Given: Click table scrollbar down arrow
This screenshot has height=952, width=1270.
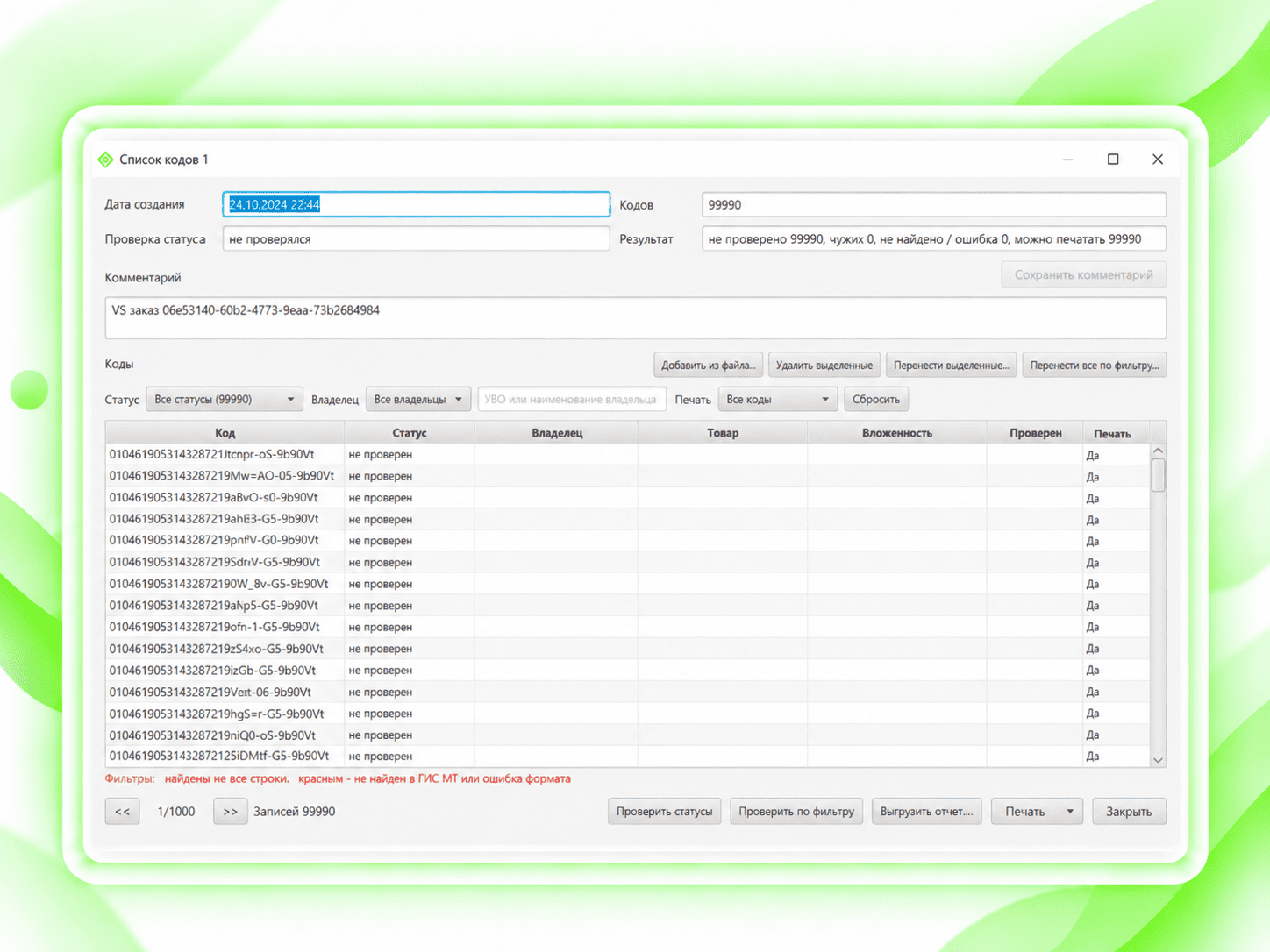Looking at the screenshot, I should point(1158,760).
